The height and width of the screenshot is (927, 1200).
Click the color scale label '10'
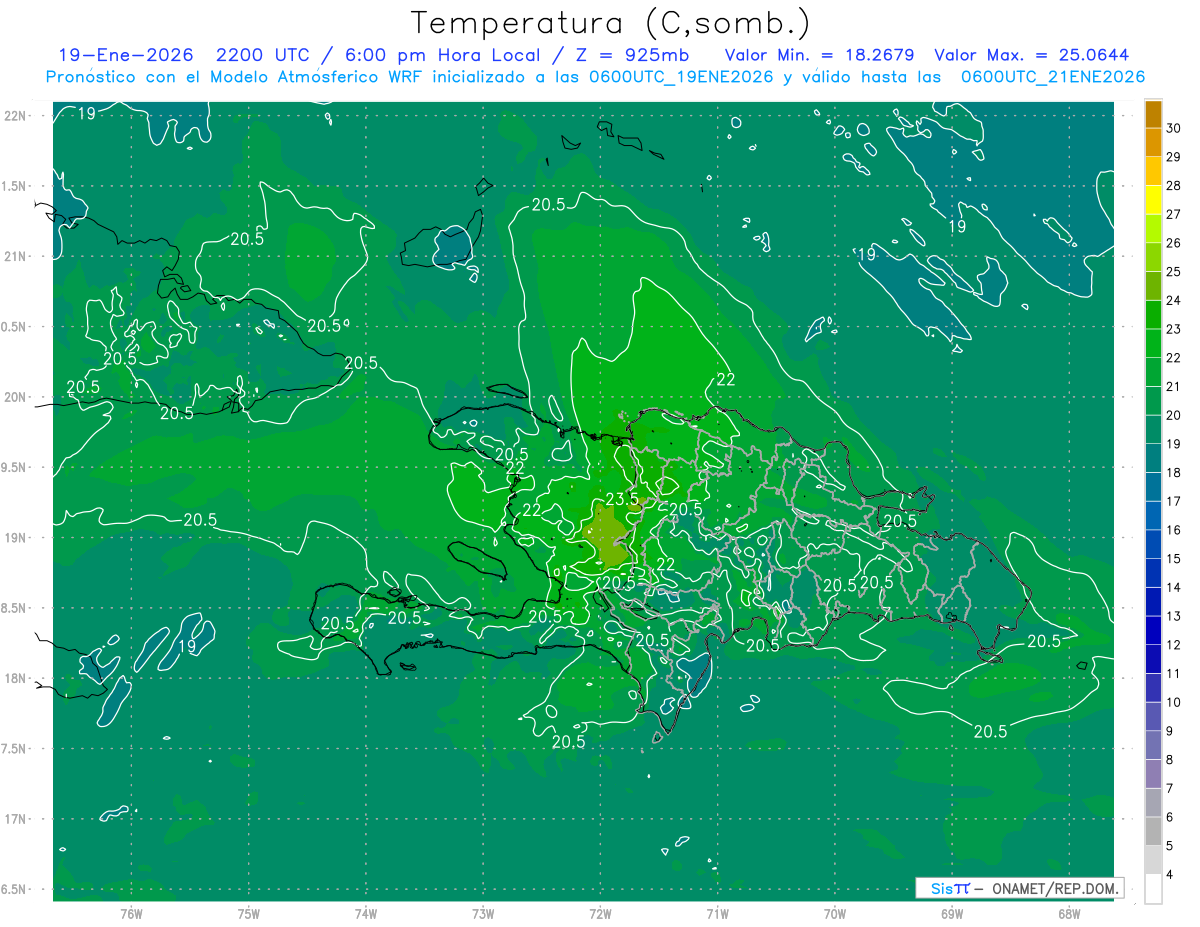tap(1174, 702)
